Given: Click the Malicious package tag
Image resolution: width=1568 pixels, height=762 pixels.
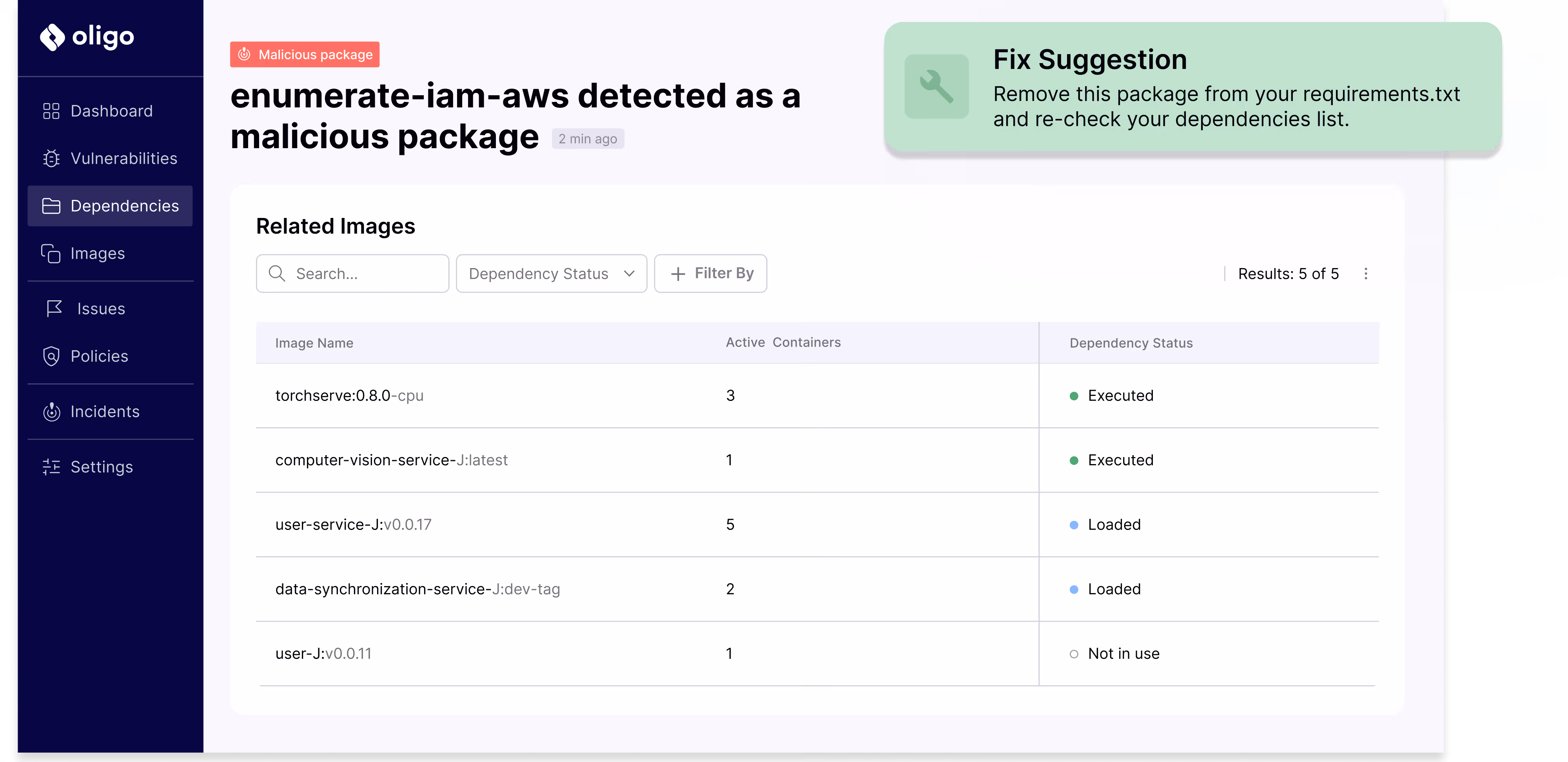Looking at the screenshot, I should click(305, 54).
